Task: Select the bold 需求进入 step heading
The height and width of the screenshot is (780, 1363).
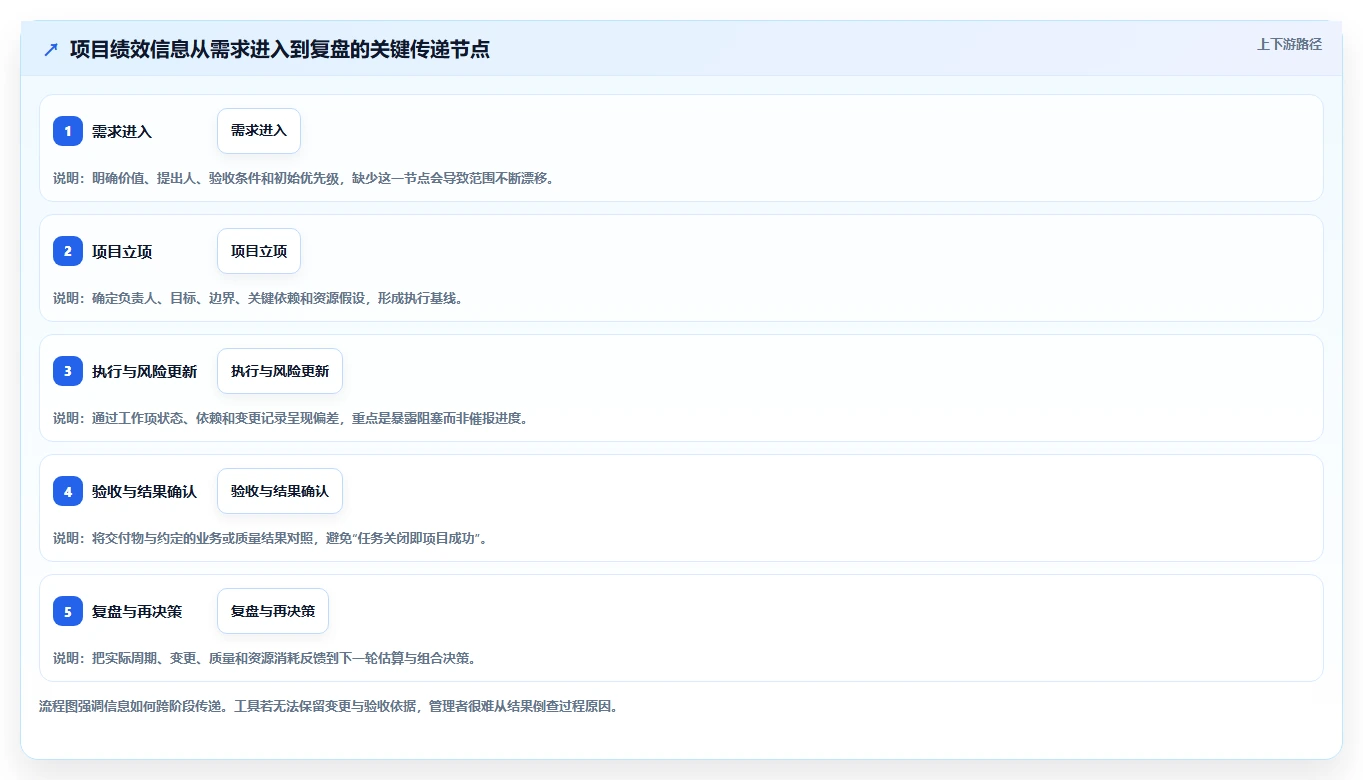Action: (122, 132)
